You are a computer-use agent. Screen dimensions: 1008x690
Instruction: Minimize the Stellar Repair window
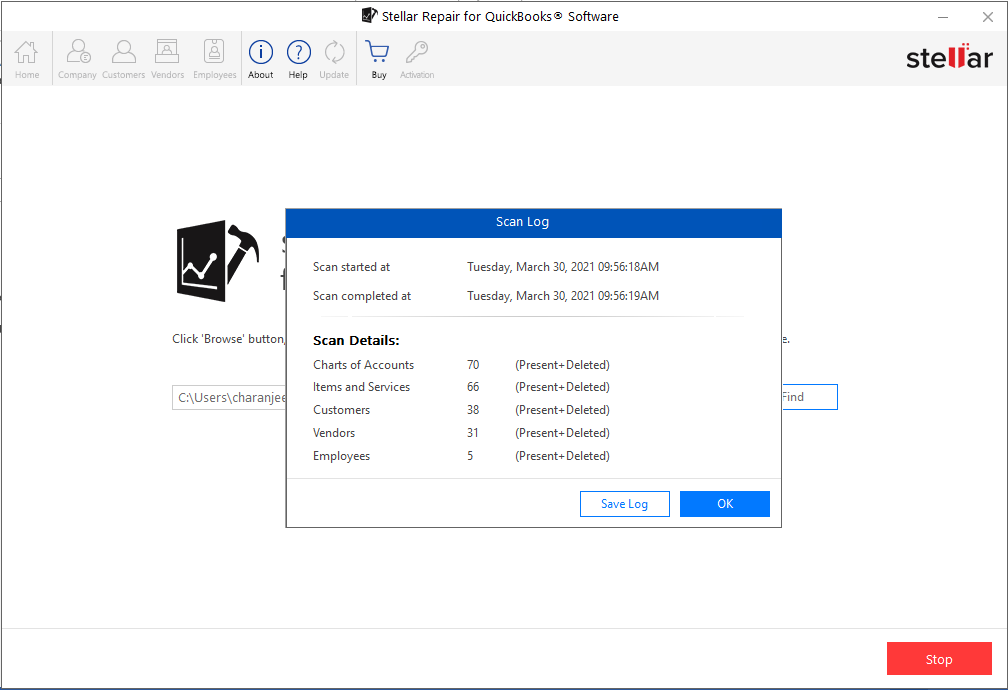(942, 17)
